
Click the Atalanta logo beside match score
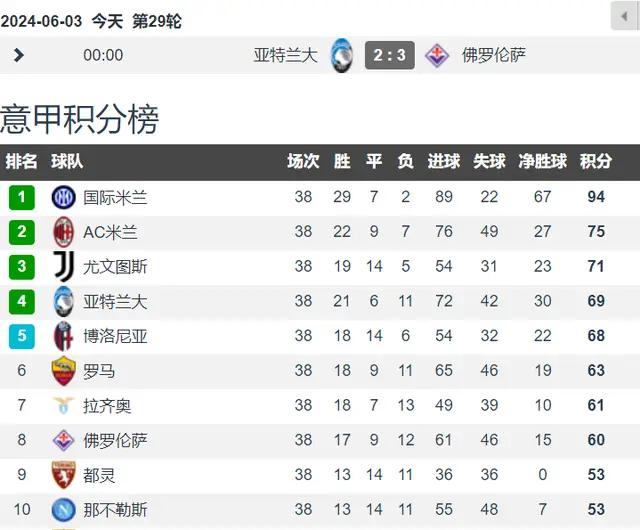[341, 55]
